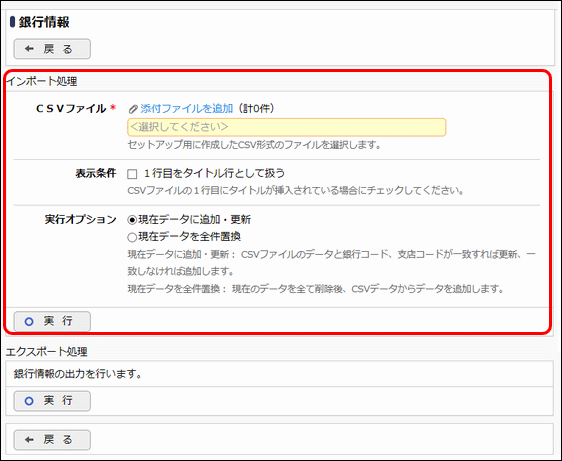Image resolution: width=562 pixels, height=461 pixels.
Task: Select the 現在データに追加・更新 radio button
Action: pyautogui.click(x=132, y=220)
